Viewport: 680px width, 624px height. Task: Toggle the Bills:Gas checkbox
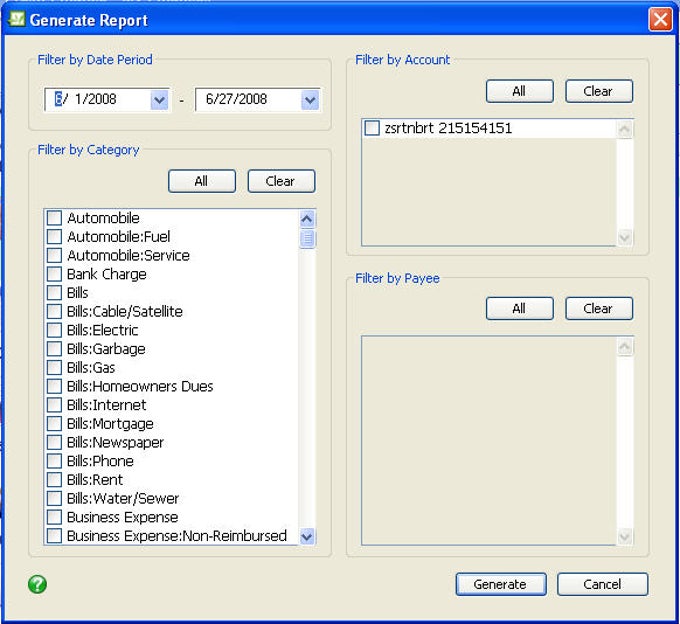click(x=54, y=367)
